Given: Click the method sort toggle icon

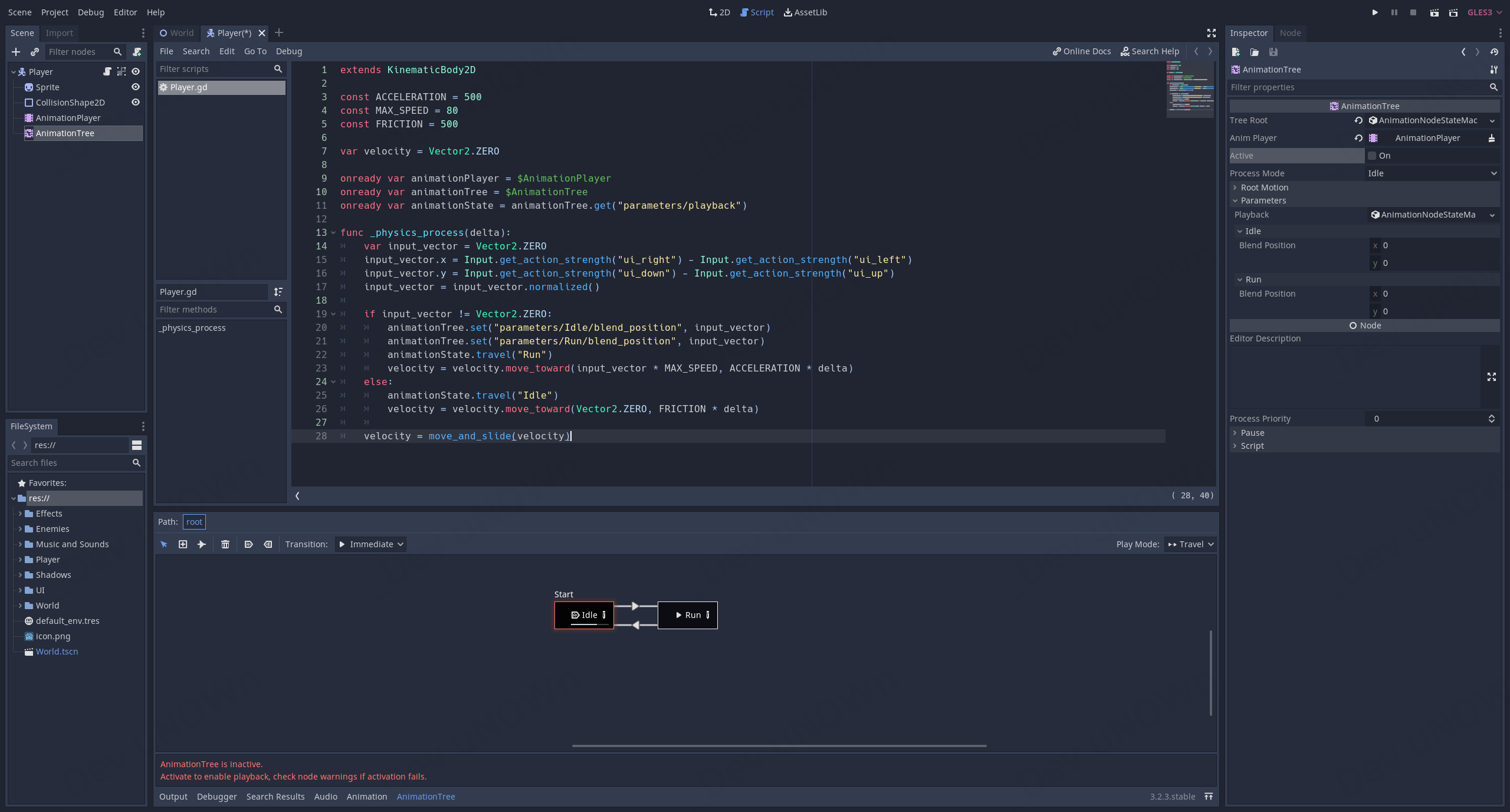Looking at the screenshot, I should tap(278, 292).
